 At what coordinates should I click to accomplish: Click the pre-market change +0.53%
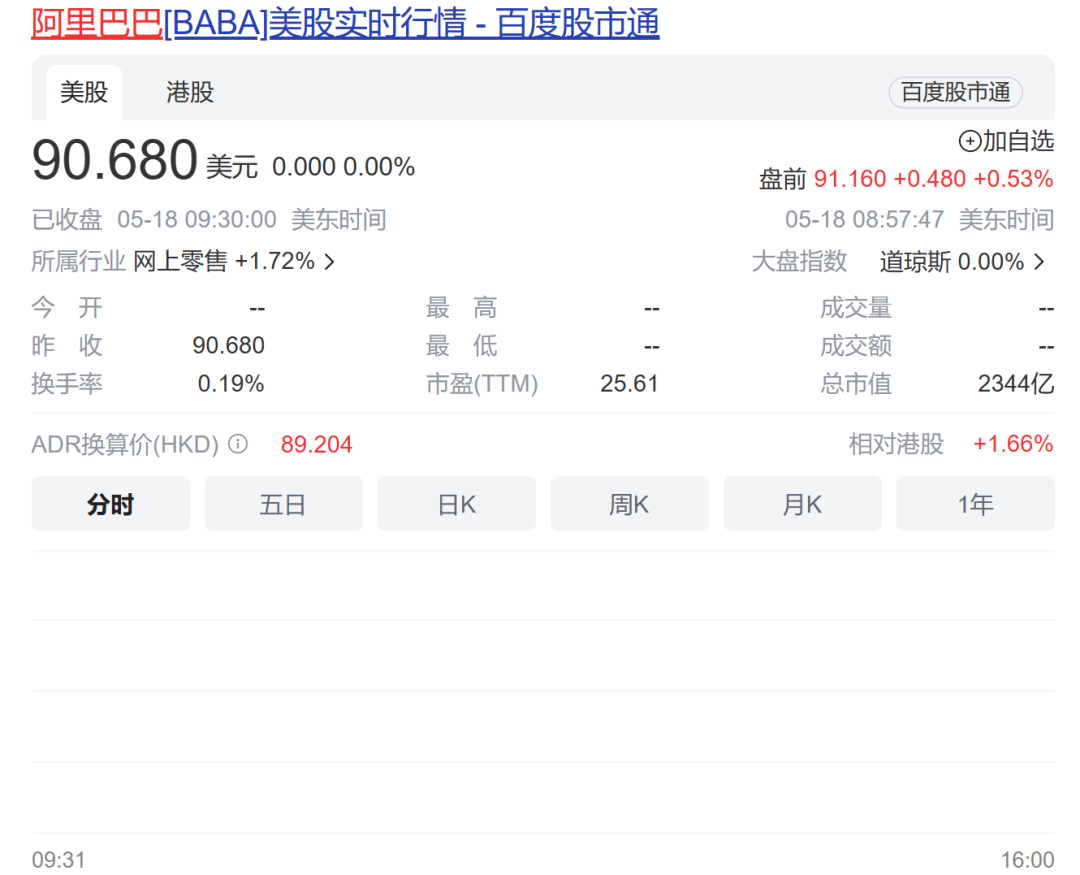[x=1013, y=179]
